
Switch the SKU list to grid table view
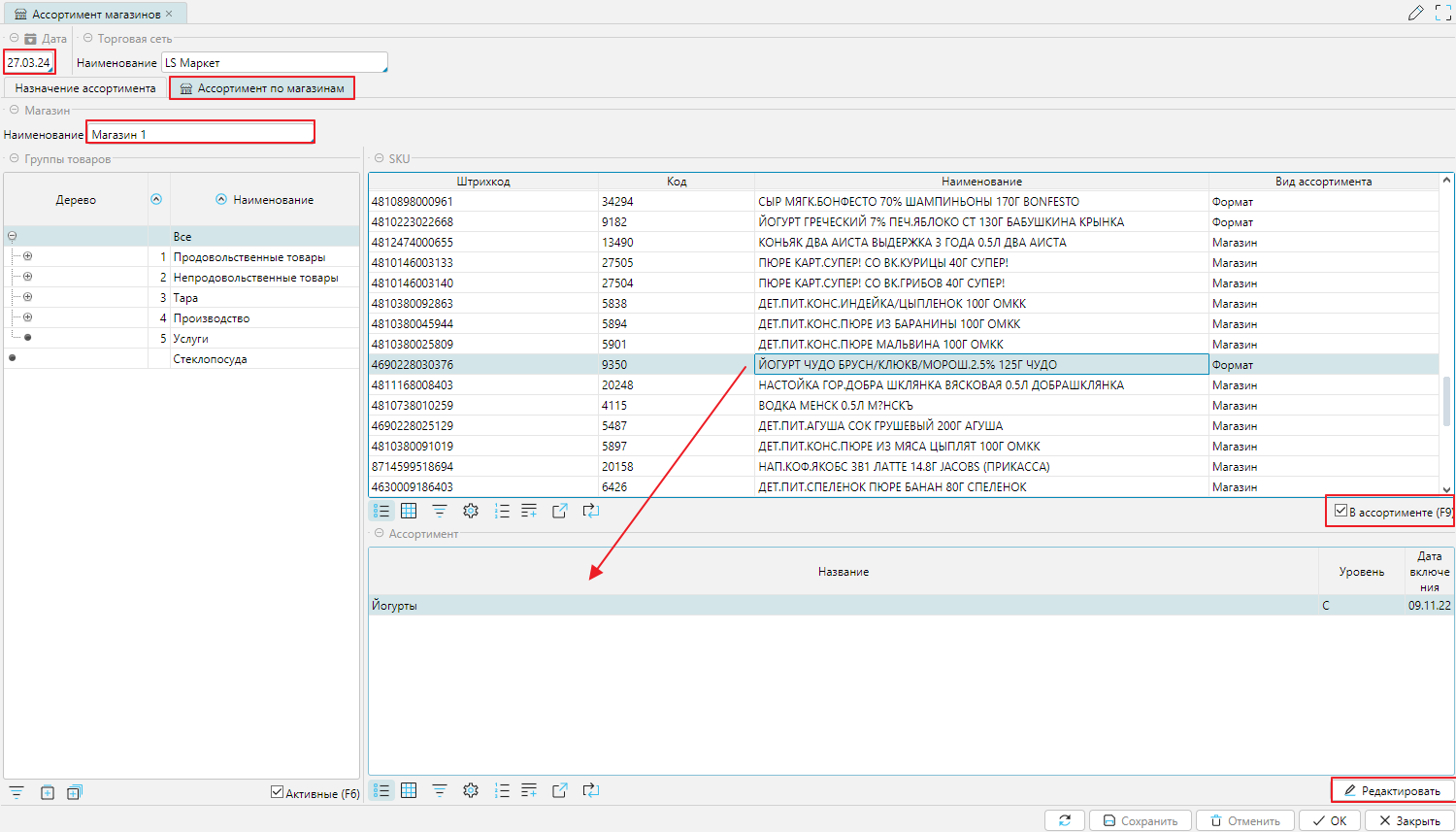click(409, 511)
